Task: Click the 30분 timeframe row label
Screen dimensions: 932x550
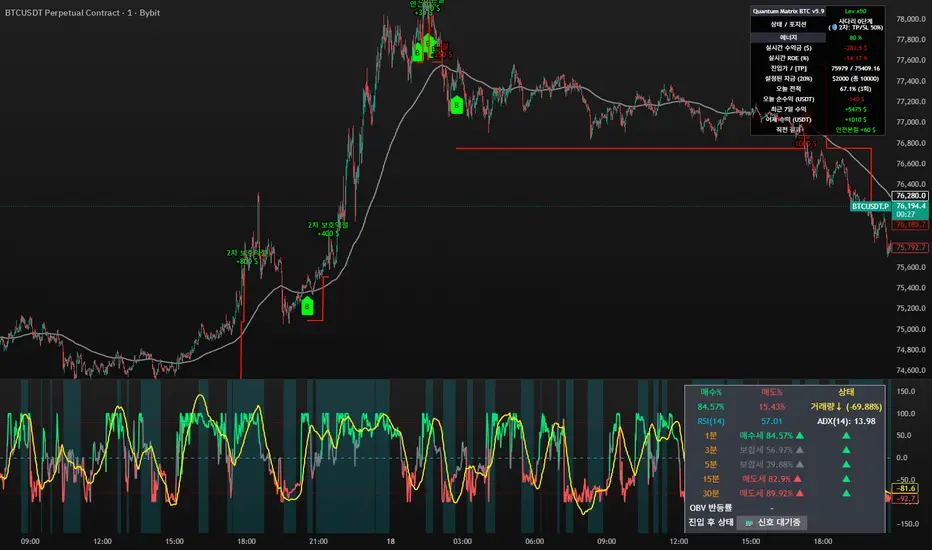Action: tap(711, 493)
